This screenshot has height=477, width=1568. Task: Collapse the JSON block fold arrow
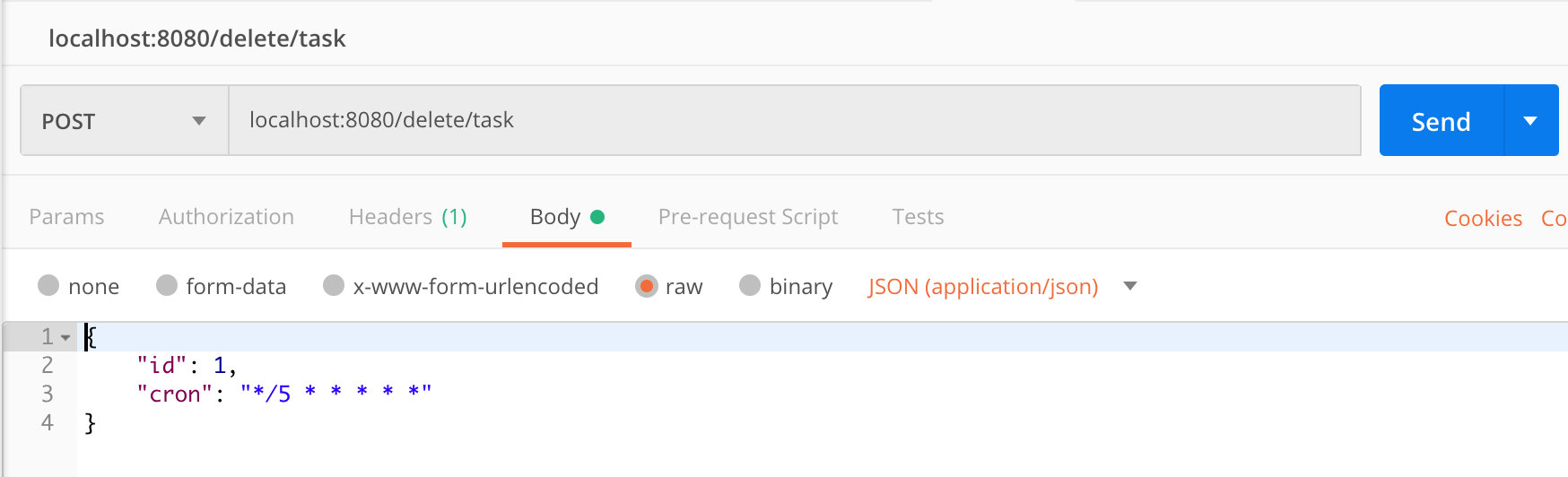[x=65, y=338]
